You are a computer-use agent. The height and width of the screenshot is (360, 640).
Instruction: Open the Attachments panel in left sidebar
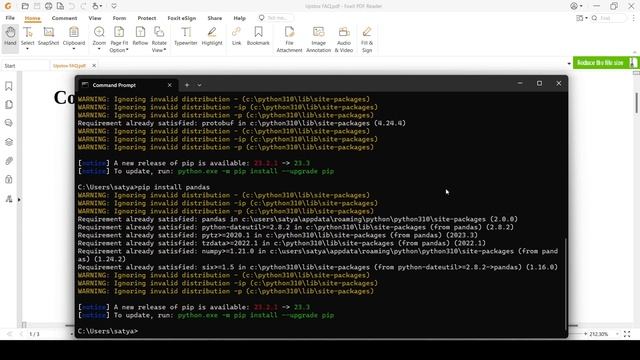[x=9, y=161]
